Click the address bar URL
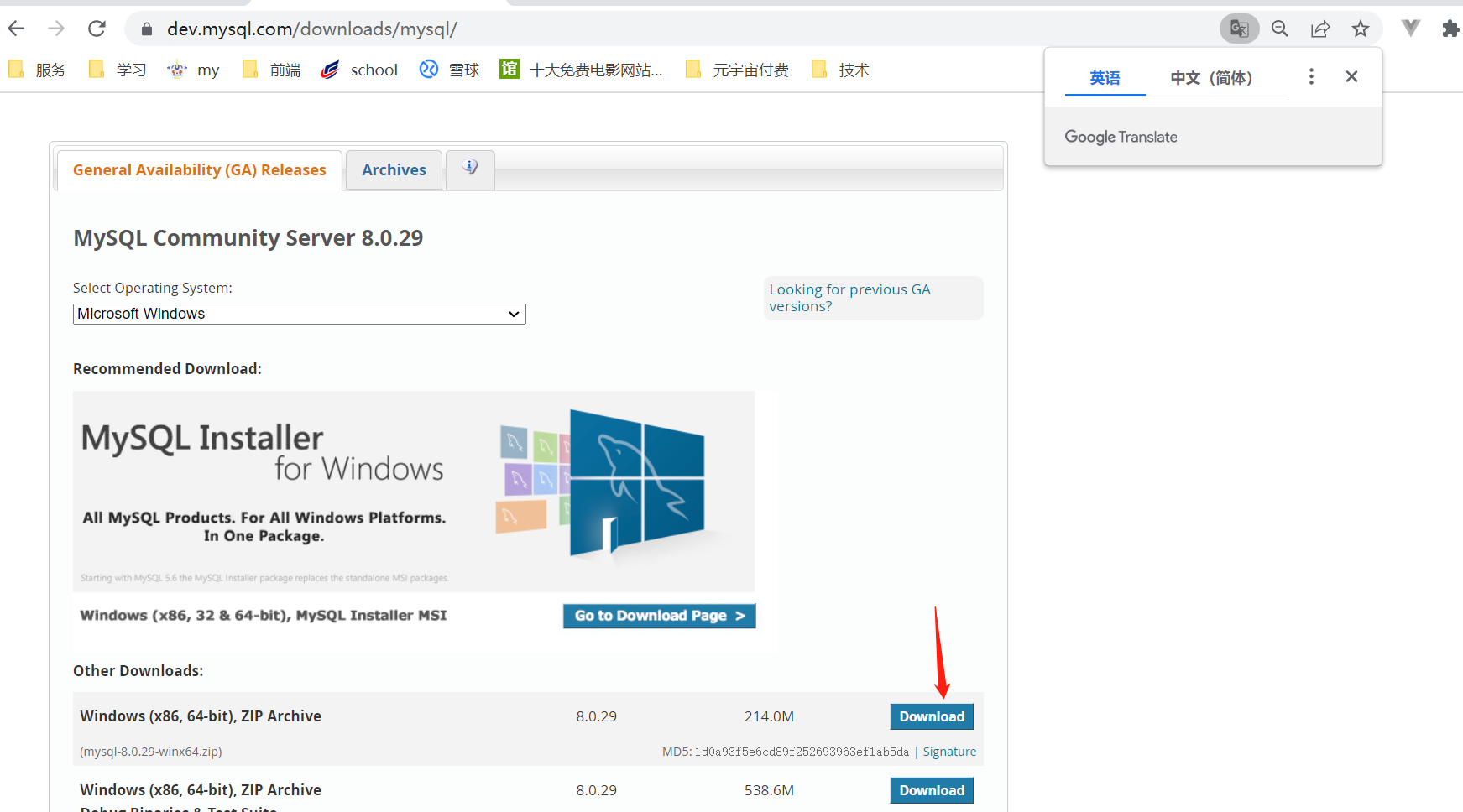Screen dimensions: 1463x812 tap(312, 29)
